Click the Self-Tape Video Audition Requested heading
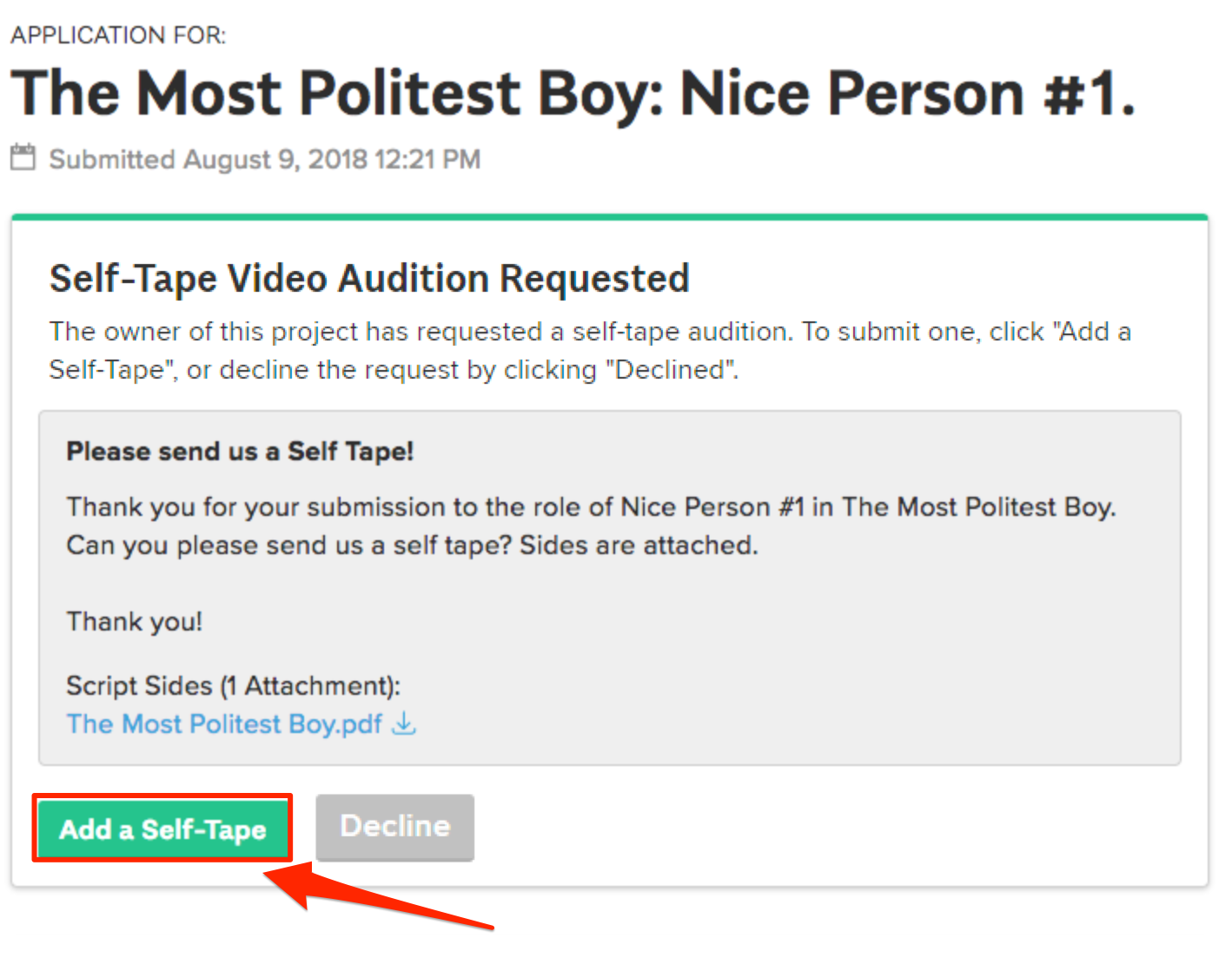Image resolution: width=1232 pixels, height=971 pixels. click(x=369, y=279)
